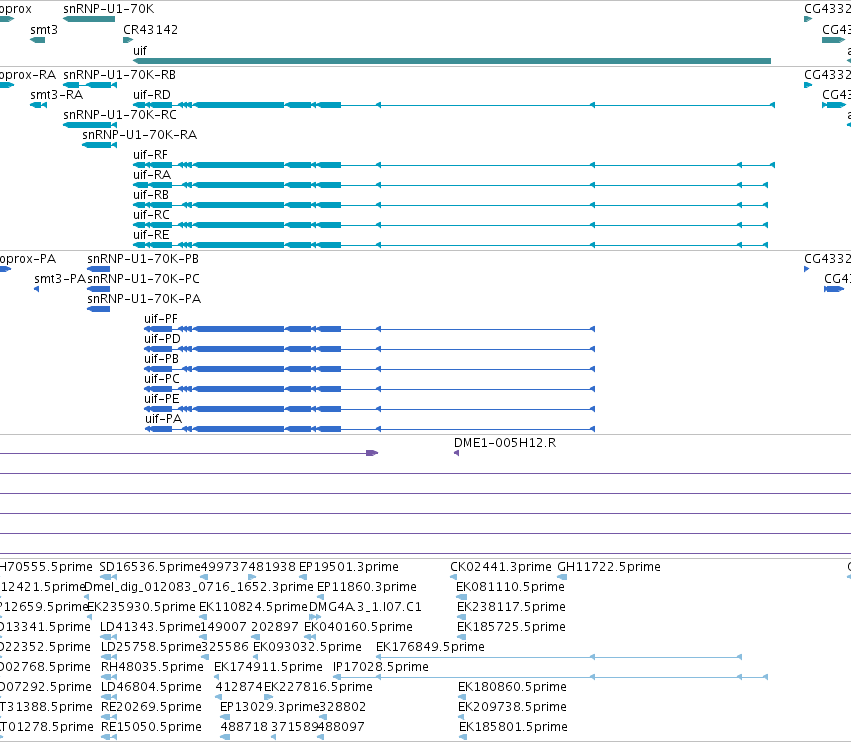Viewport: 851px width, 742px height.
Task: Click EST LD46804.5prime
Action: [151, 687]
